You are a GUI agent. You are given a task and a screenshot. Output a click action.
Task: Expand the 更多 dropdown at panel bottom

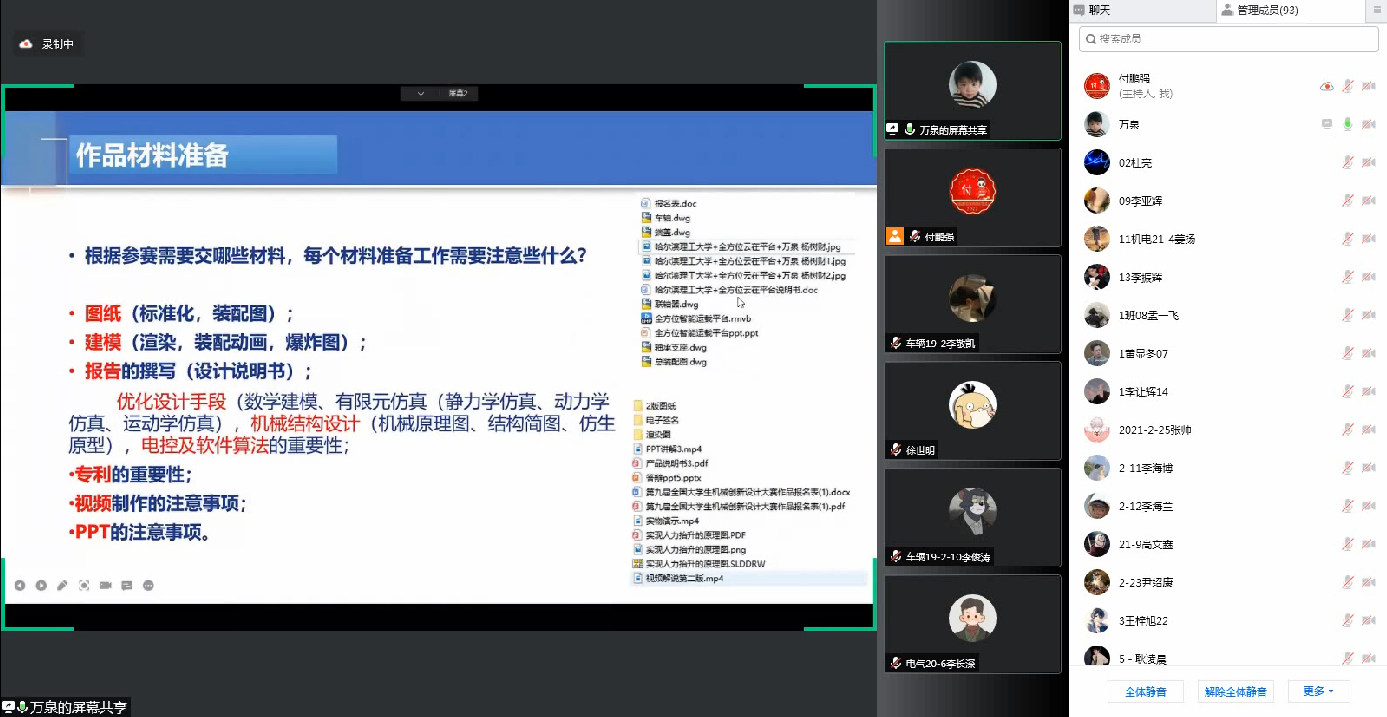[x=1318, y=691]
